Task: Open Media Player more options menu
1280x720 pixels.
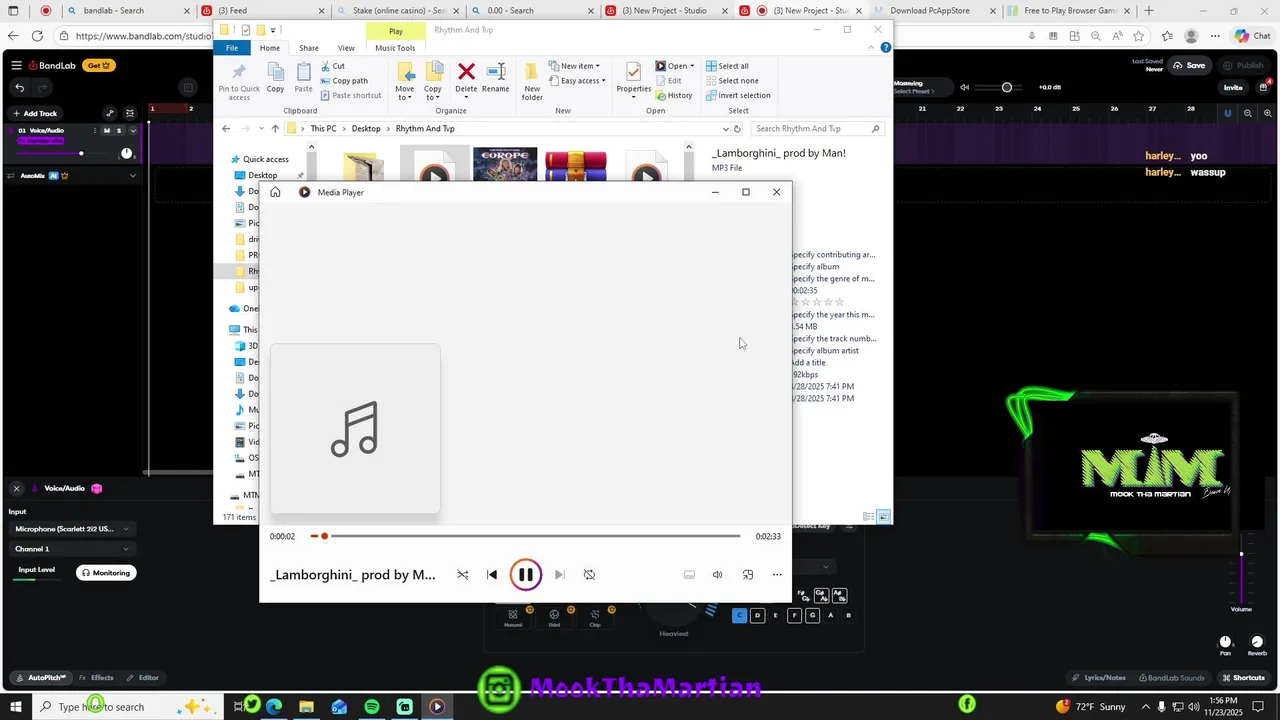Action: (x=777, y=575)
